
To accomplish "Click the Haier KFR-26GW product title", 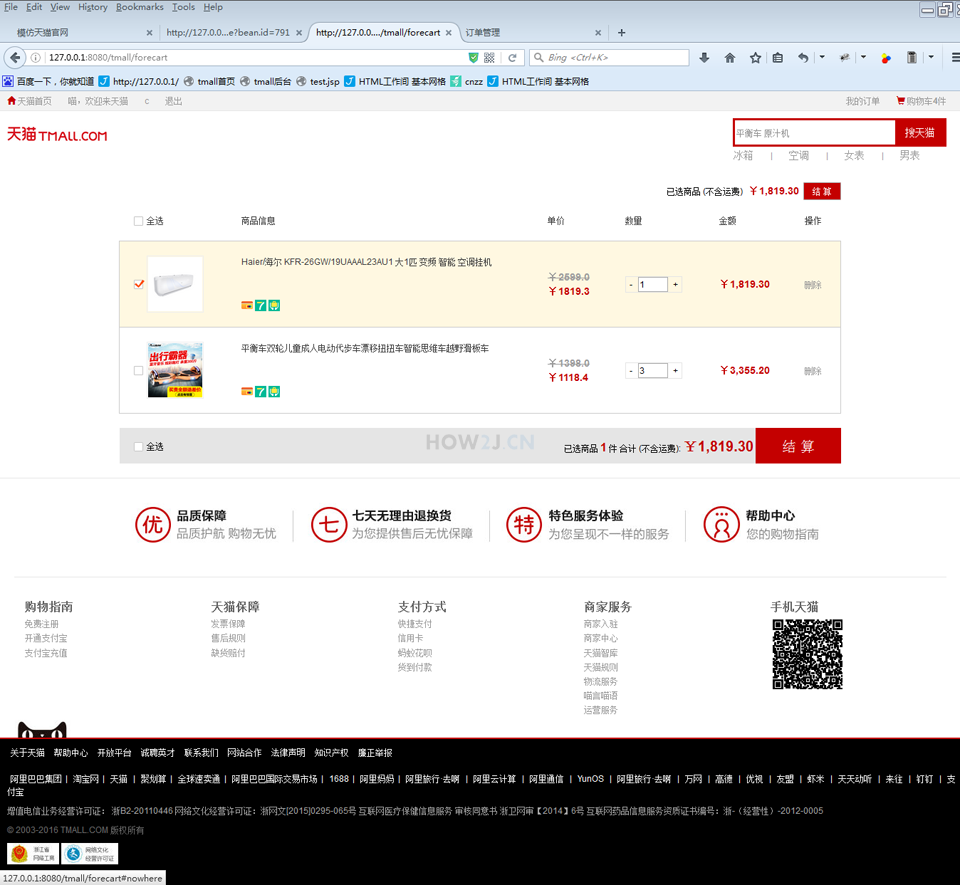I will coord(366,262).
